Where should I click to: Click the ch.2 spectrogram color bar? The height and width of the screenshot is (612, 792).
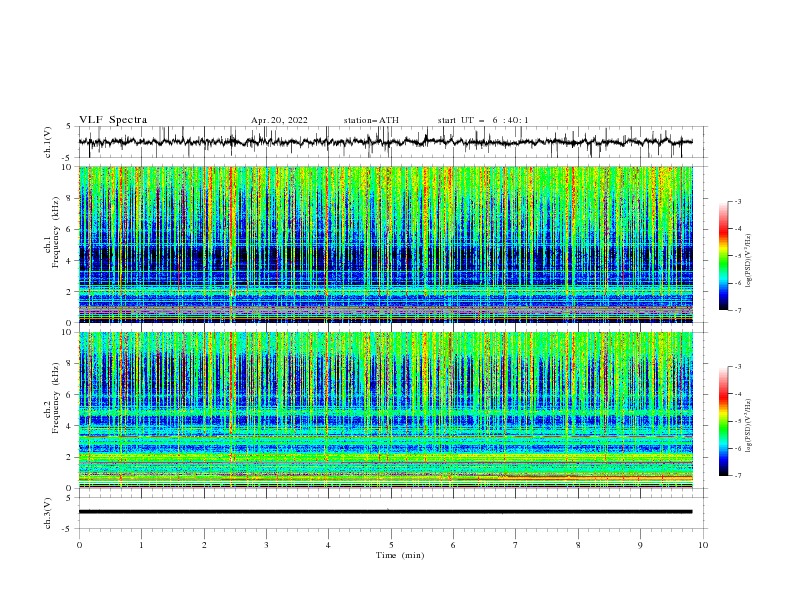pos(723,421)
